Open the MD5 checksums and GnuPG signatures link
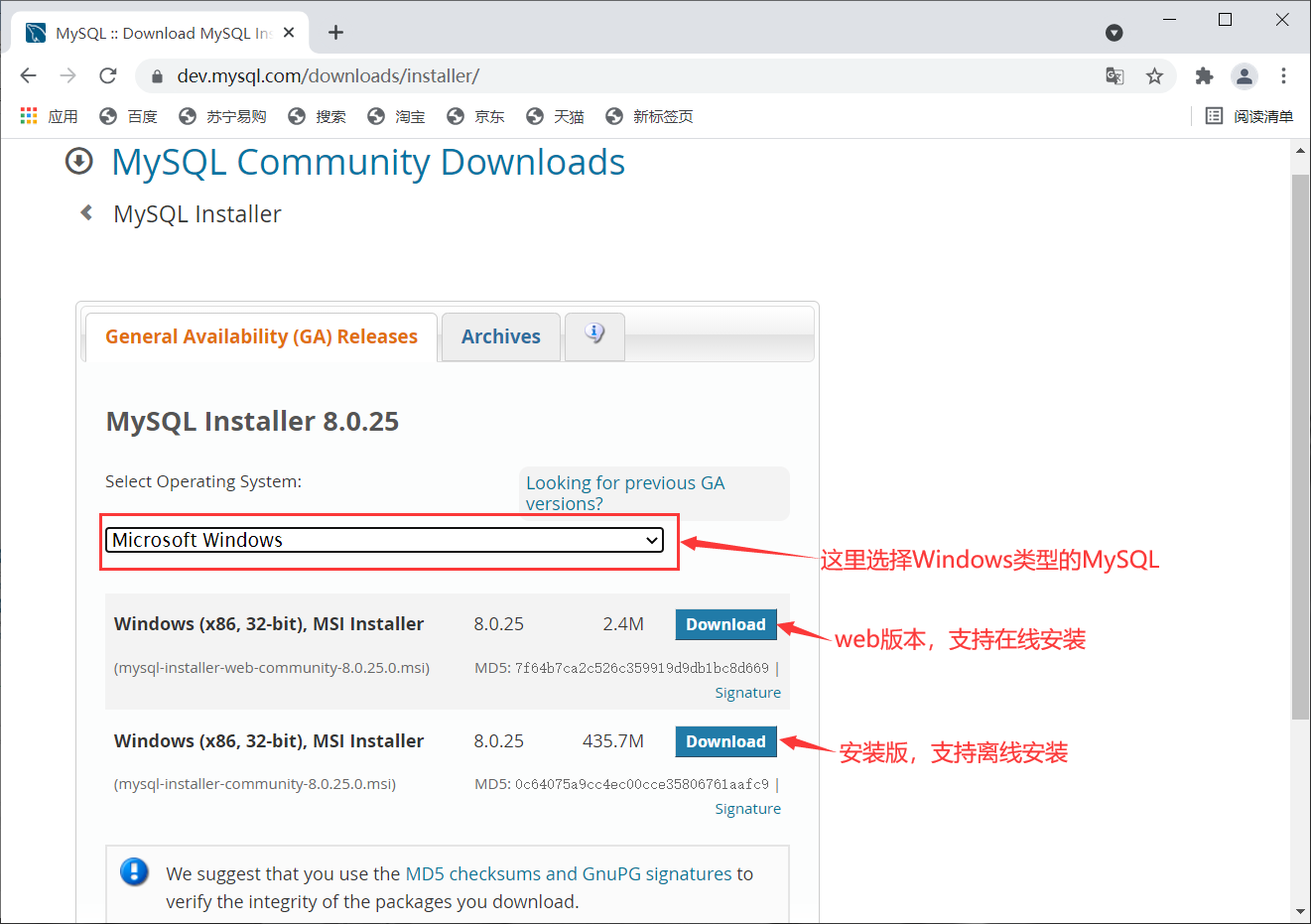 [569, 874]
